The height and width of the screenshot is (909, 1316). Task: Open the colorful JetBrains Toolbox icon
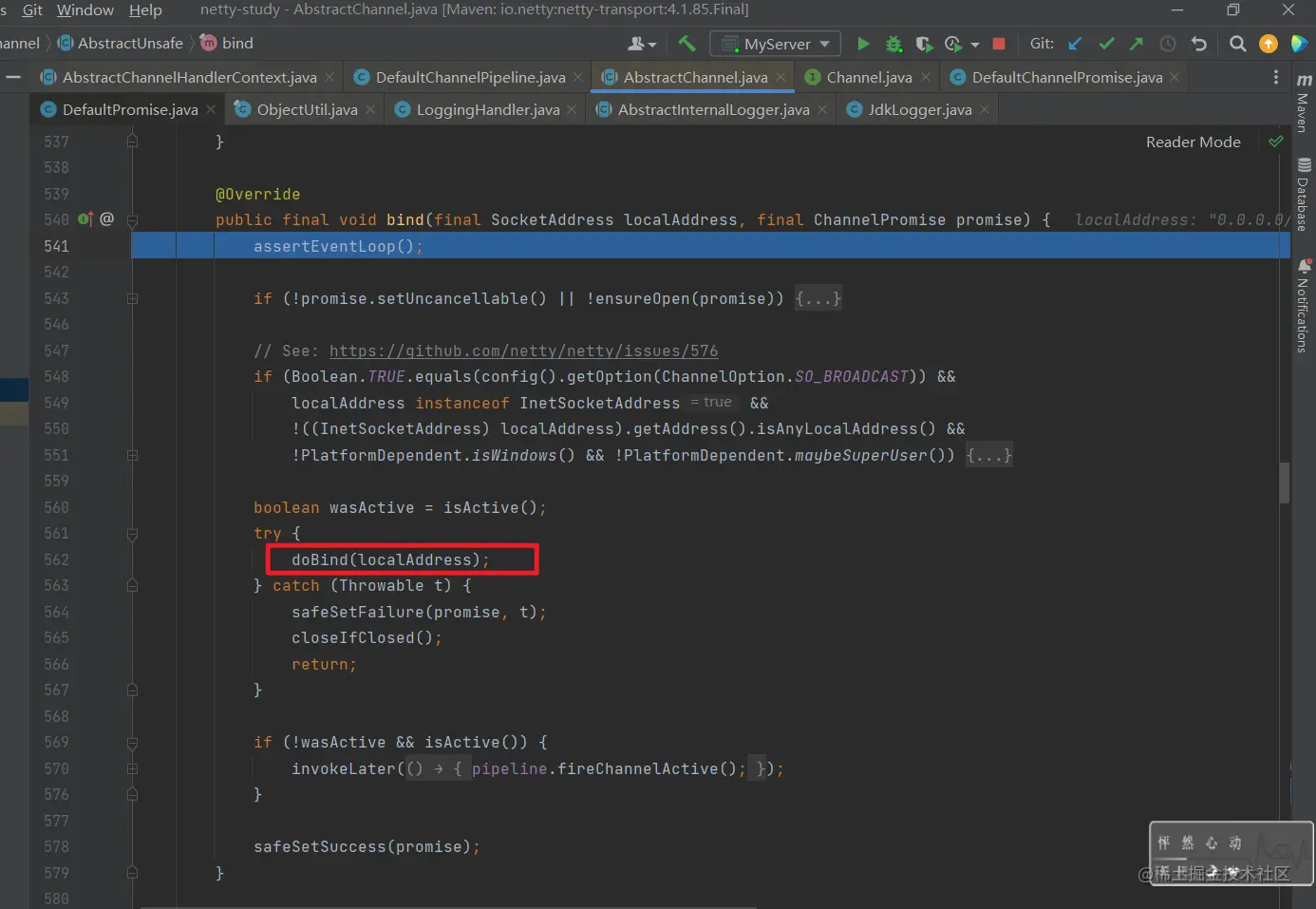(1299, 44)
